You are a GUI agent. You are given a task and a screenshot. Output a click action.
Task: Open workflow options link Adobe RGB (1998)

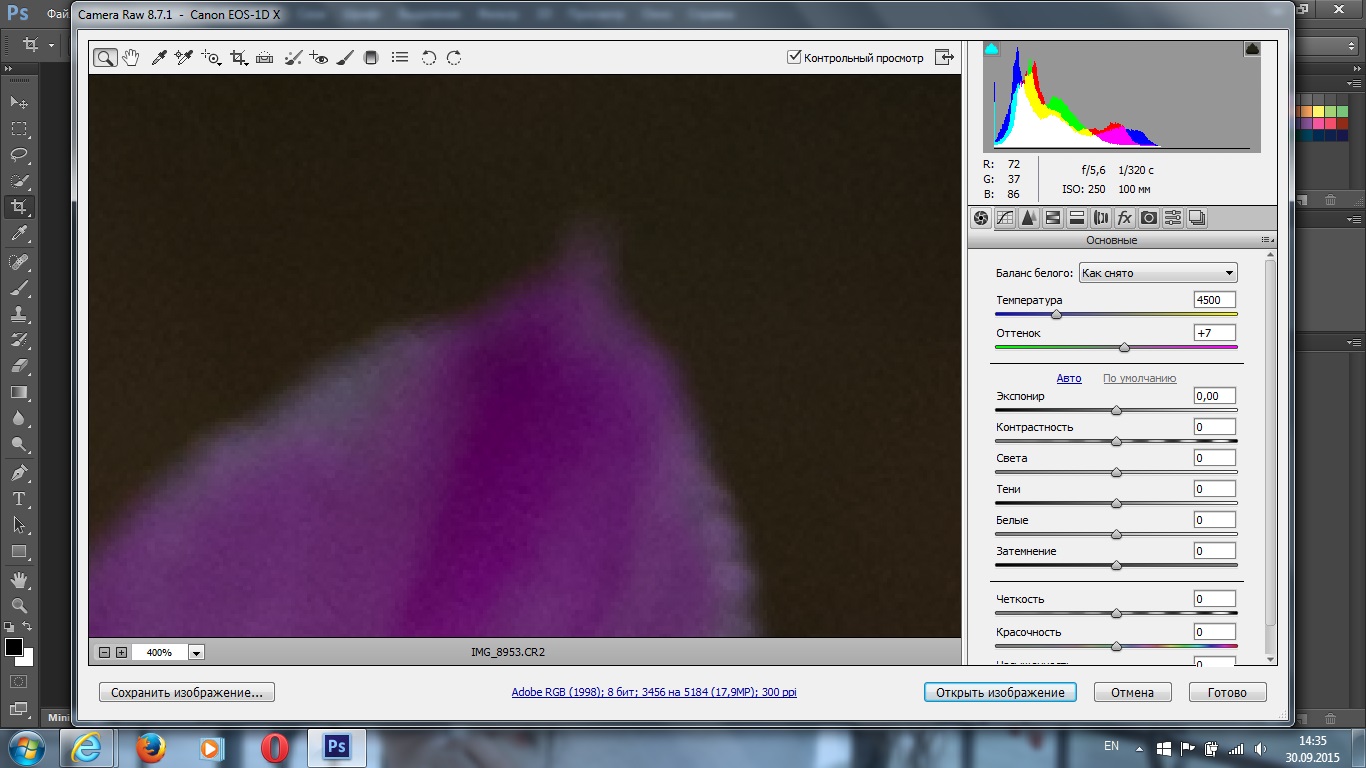point(654,692)
